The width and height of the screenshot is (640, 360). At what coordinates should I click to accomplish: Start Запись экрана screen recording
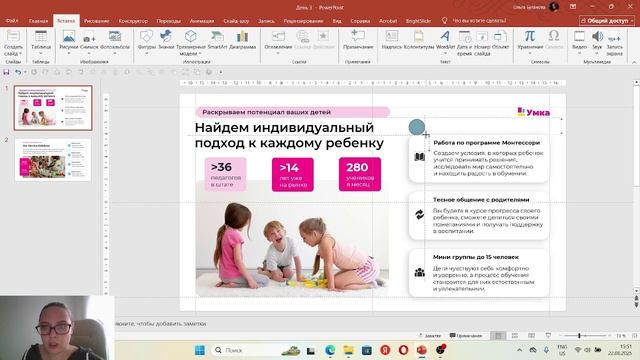click(x=614, y=42)
